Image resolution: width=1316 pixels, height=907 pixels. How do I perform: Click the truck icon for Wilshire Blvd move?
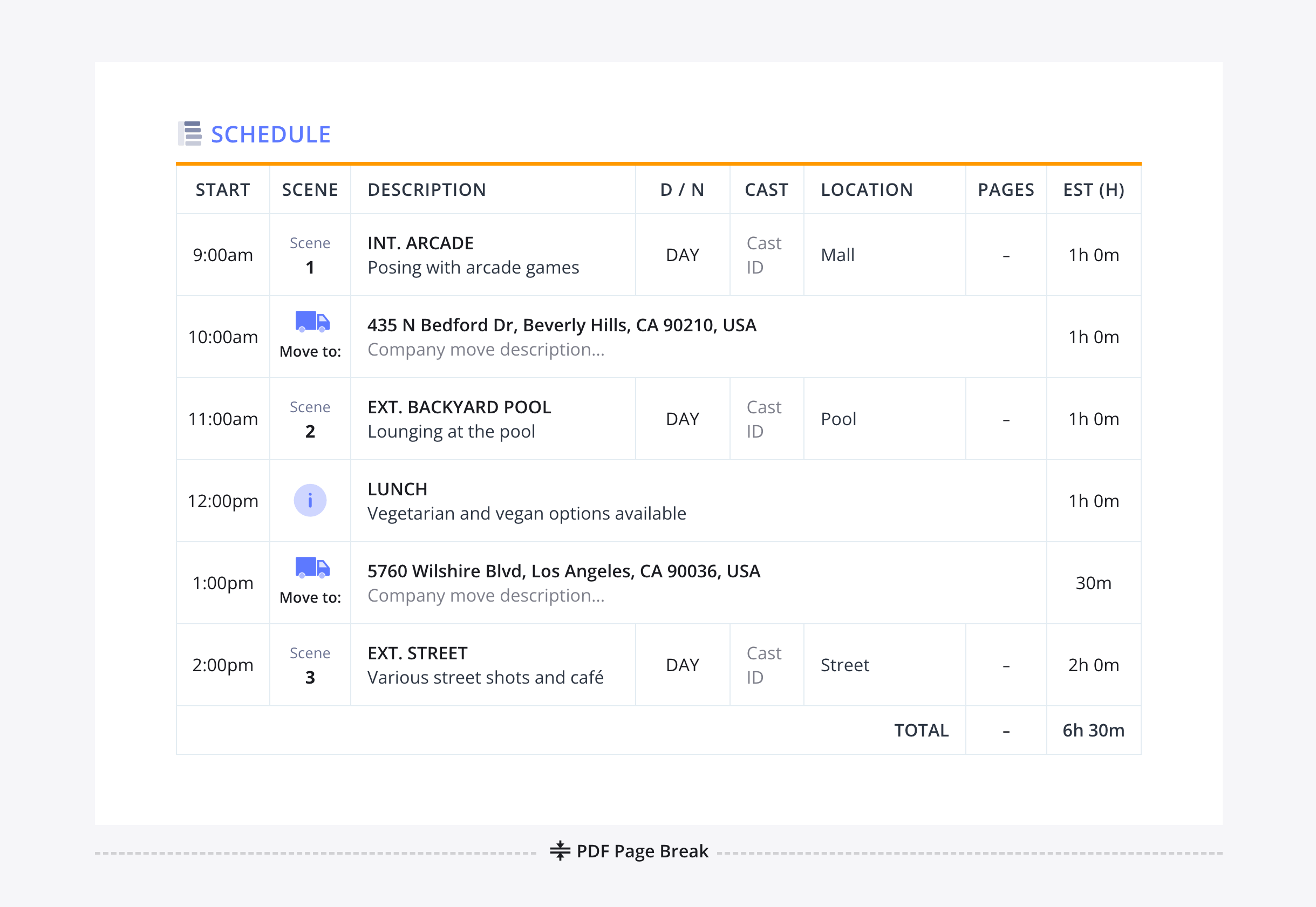coord(312,568)
